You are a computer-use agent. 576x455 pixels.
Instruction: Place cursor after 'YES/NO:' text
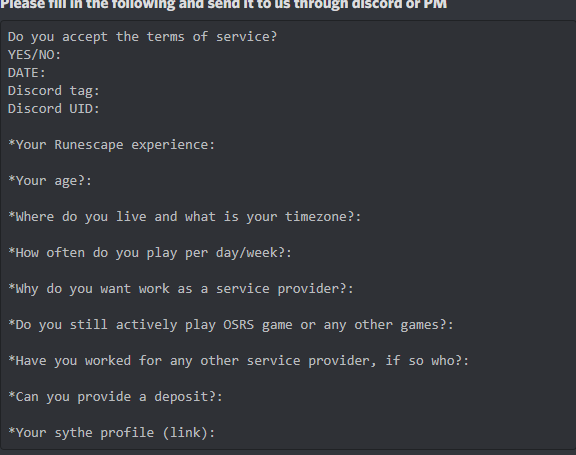point(62,55)
